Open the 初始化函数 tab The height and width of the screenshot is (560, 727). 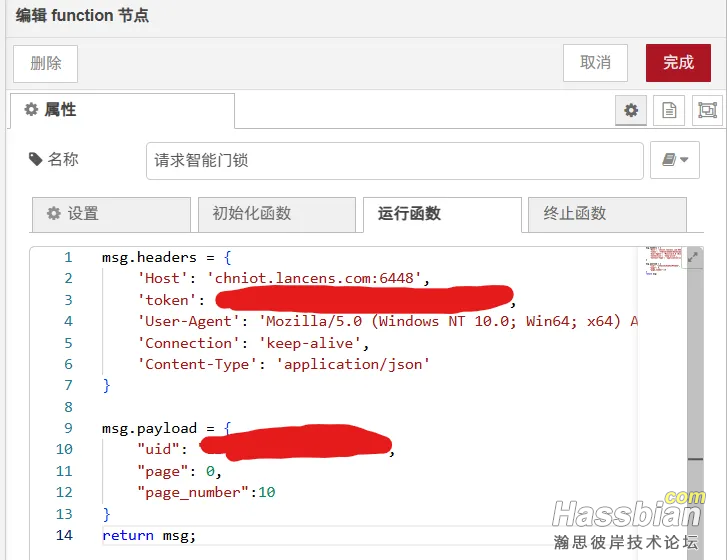(275, 214)
